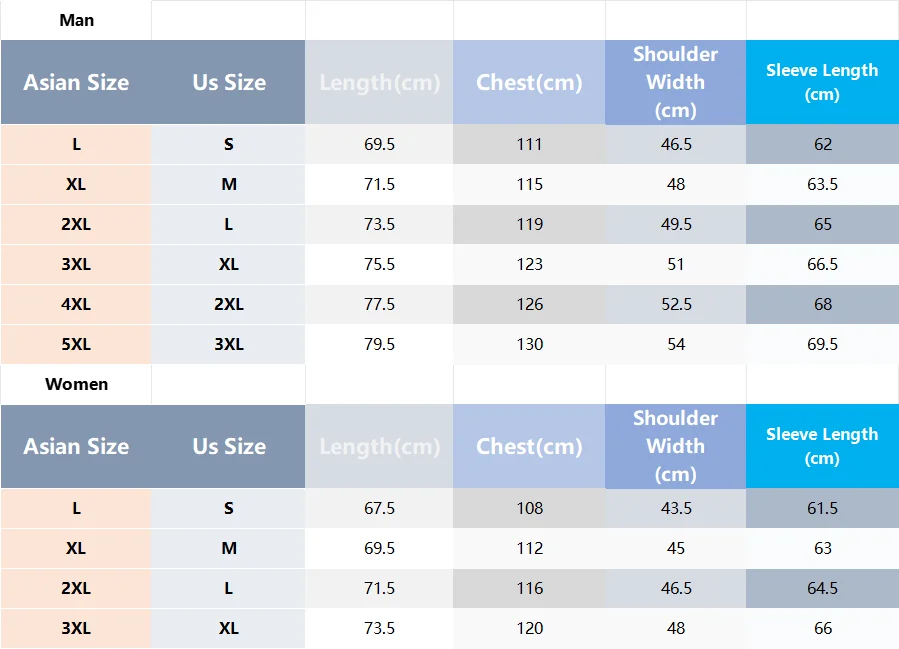Click sleeve length value 66.5
Screen dimensions: 899x649
(x=822, y=264)
